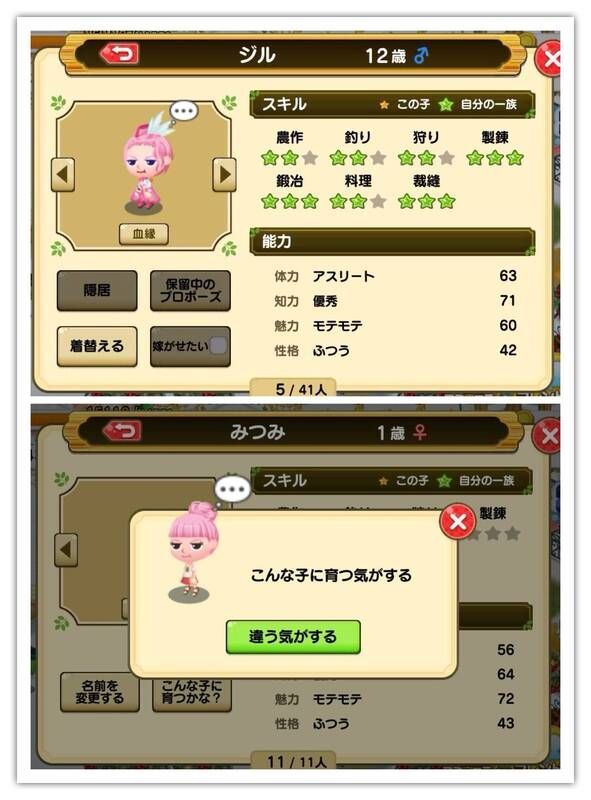This screenshot has height=800, width=591.
Task: Toggle the 嫁がせたい checkbox
Action: (218, 346)
